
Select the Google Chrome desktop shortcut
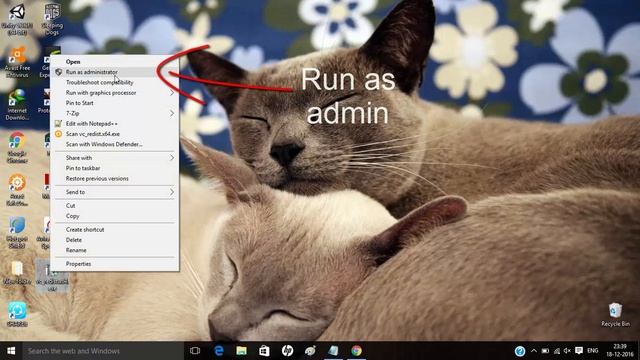(x=17, y=148)
